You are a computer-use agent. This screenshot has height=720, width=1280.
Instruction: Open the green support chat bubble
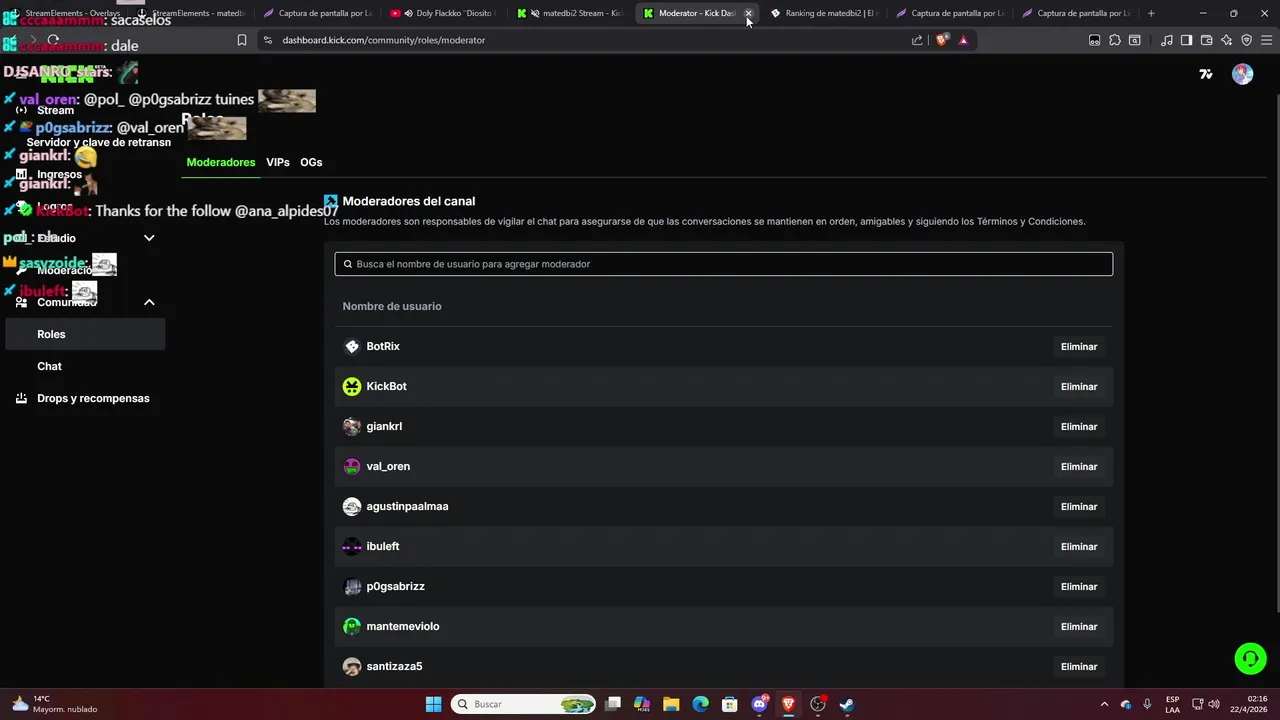(x=1250, y=658)
